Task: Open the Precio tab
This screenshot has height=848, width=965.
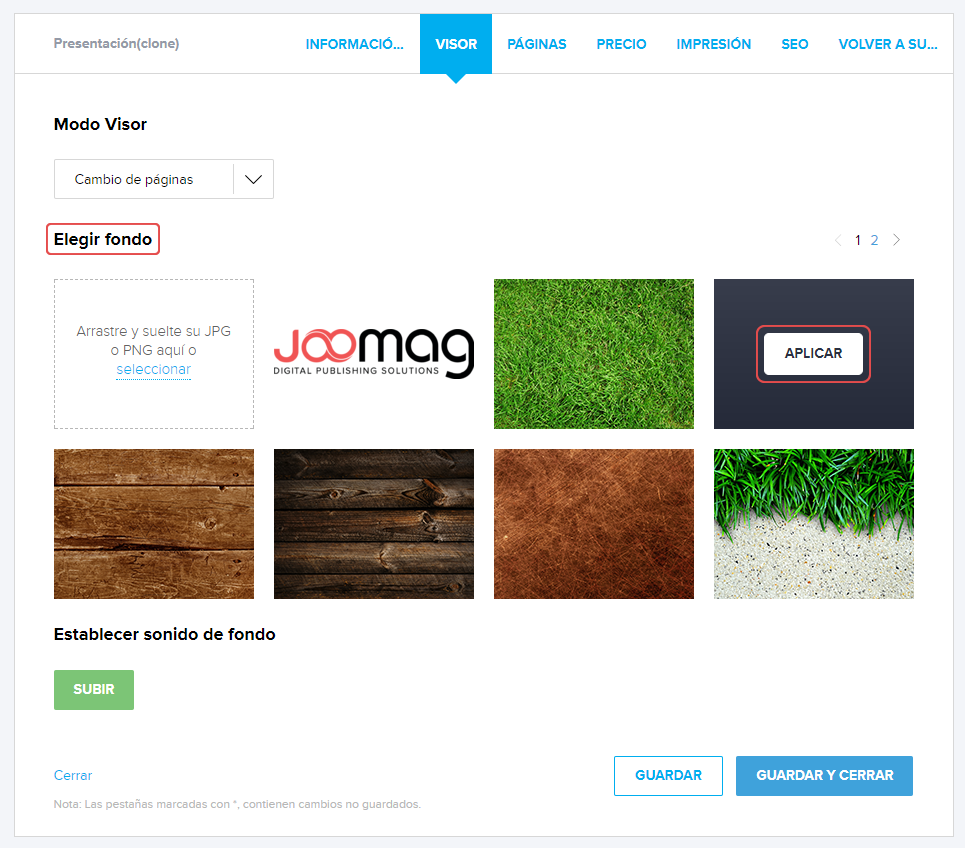Action: pyautogui.click(x=621, y=44)
